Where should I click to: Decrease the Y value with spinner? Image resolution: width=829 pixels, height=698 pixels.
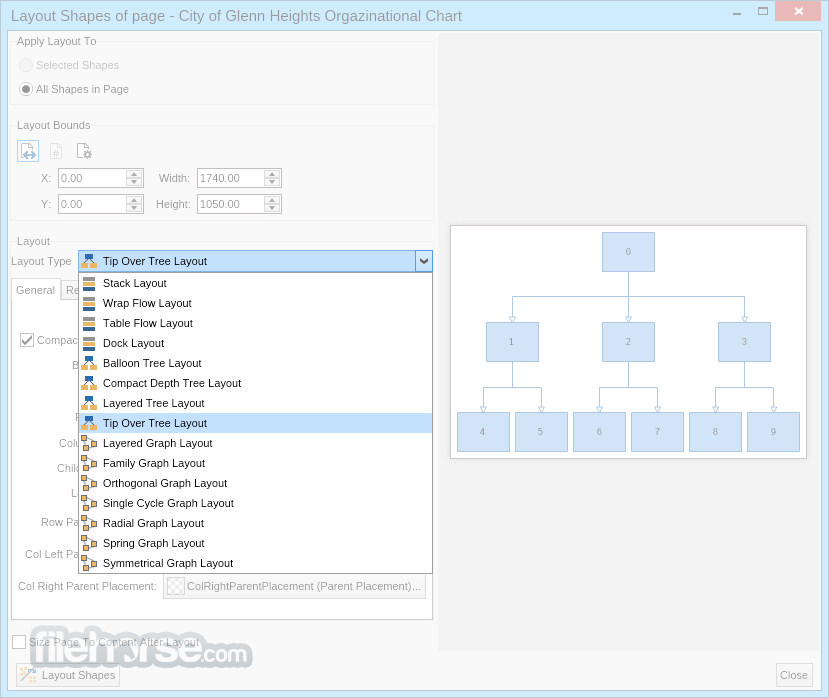tap(134, 208)
